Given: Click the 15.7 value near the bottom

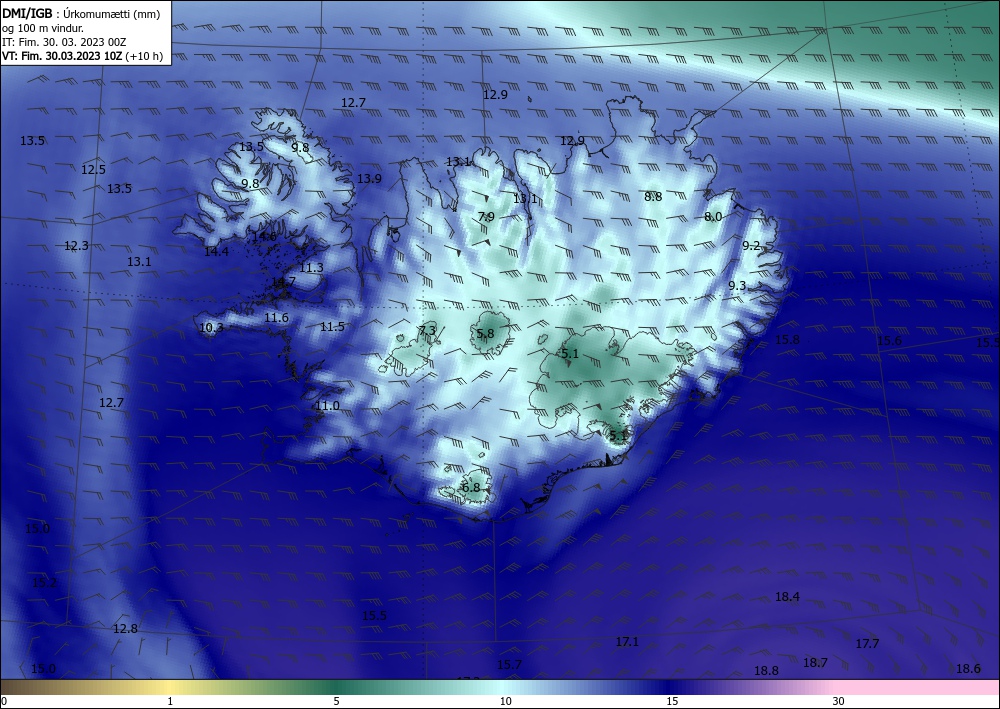Looking at the screenshot, I should (509, 665).
